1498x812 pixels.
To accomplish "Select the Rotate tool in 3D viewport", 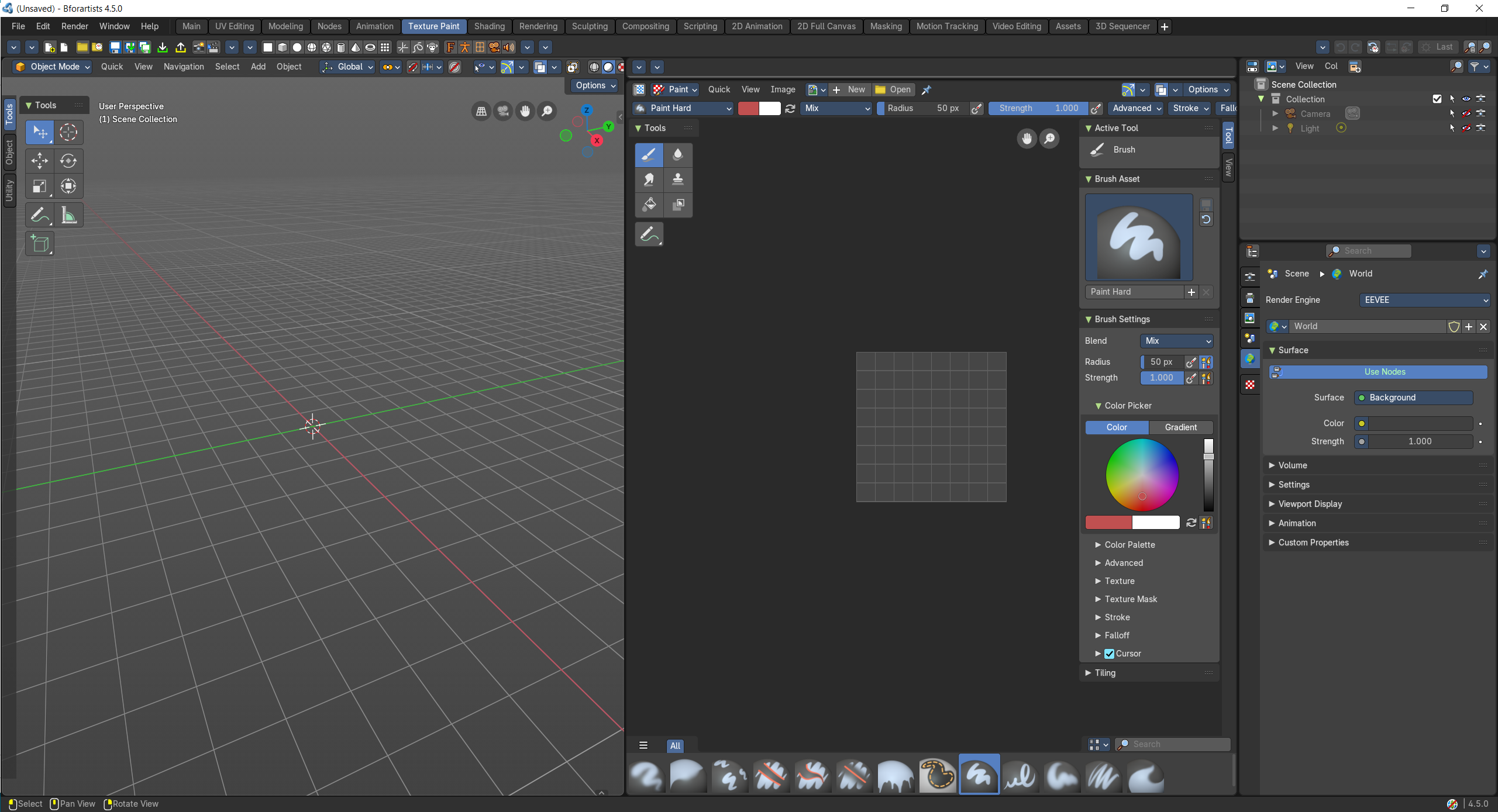I will tap(68, 161).
